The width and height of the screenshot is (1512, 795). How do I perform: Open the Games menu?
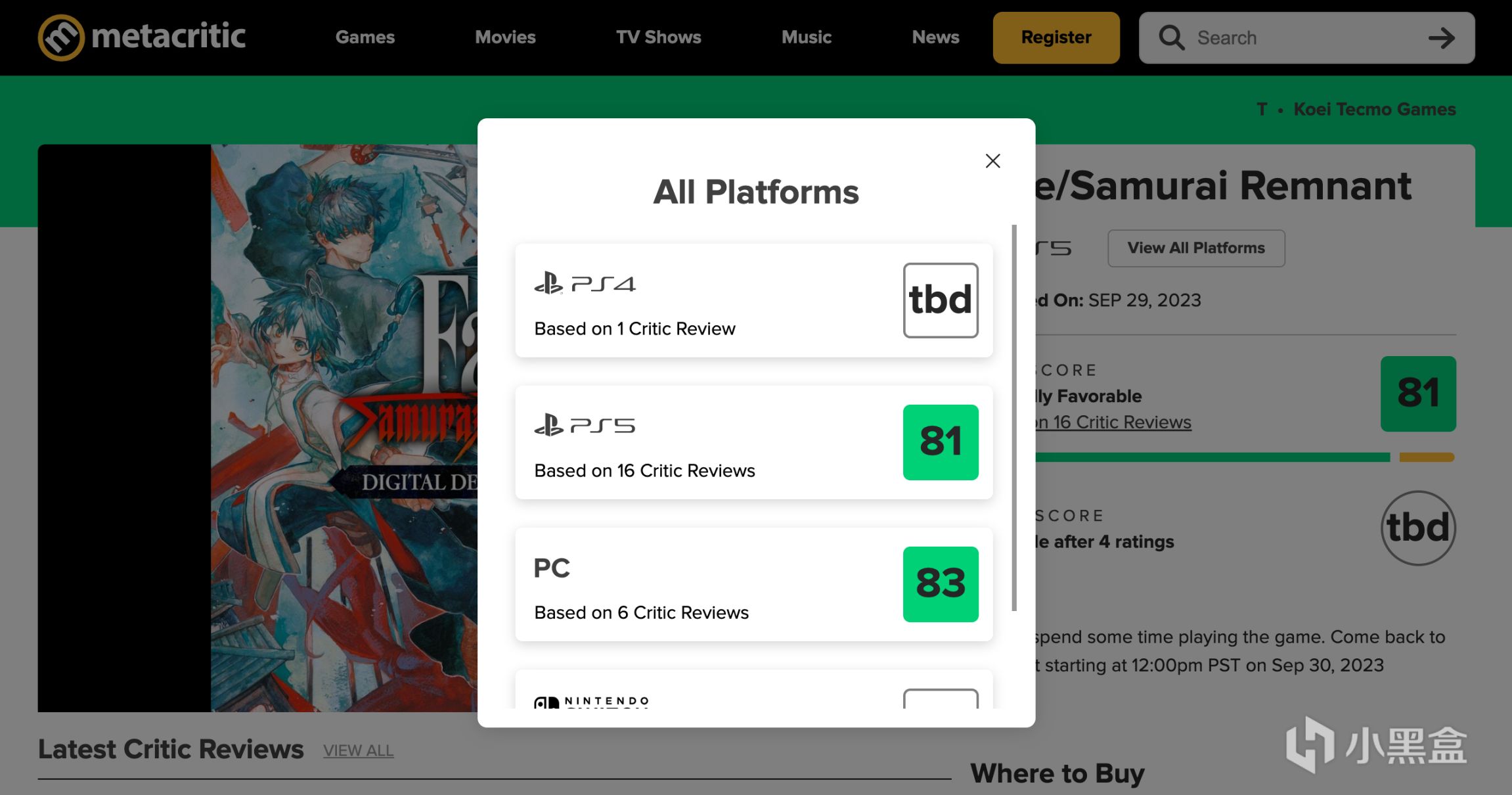pos(365,37)
